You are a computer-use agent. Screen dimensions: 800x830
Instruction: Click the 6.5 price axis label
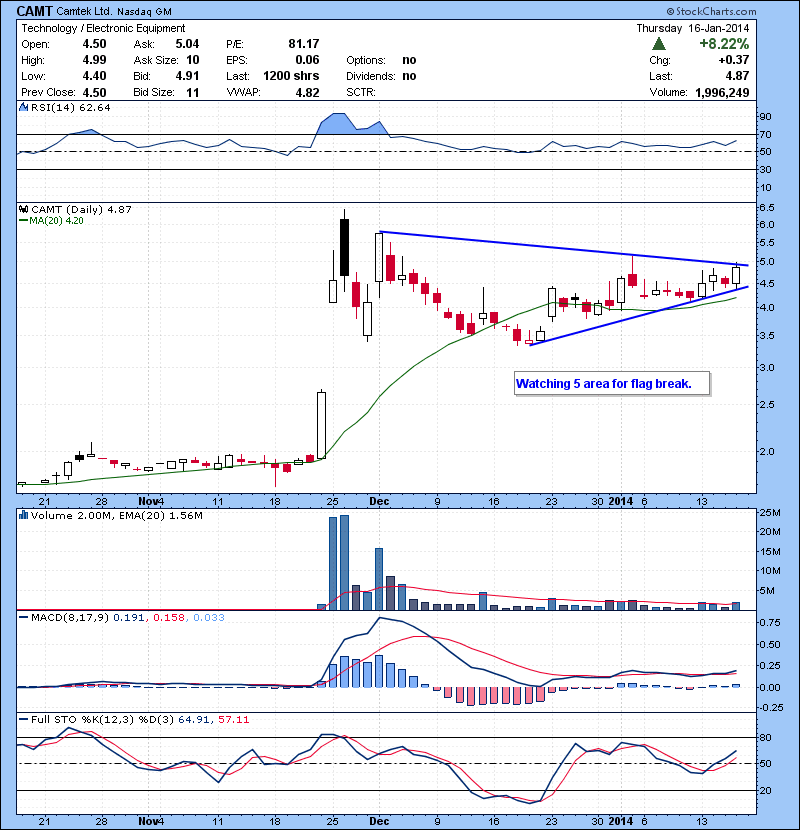[767, 208]
